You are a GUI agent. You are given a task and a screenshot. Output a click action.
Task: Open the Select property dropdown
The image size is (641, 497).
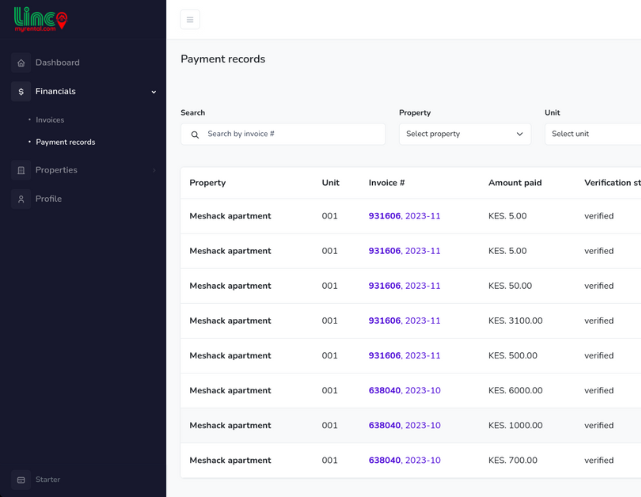[465, 134]
